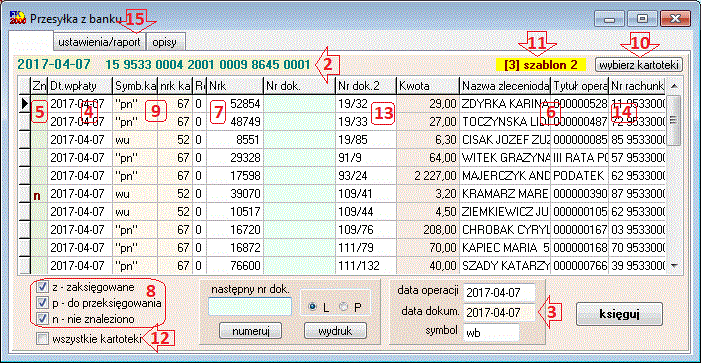
Task: Select the Tytuł cell III RATA
Action: (x=579, y=158)
